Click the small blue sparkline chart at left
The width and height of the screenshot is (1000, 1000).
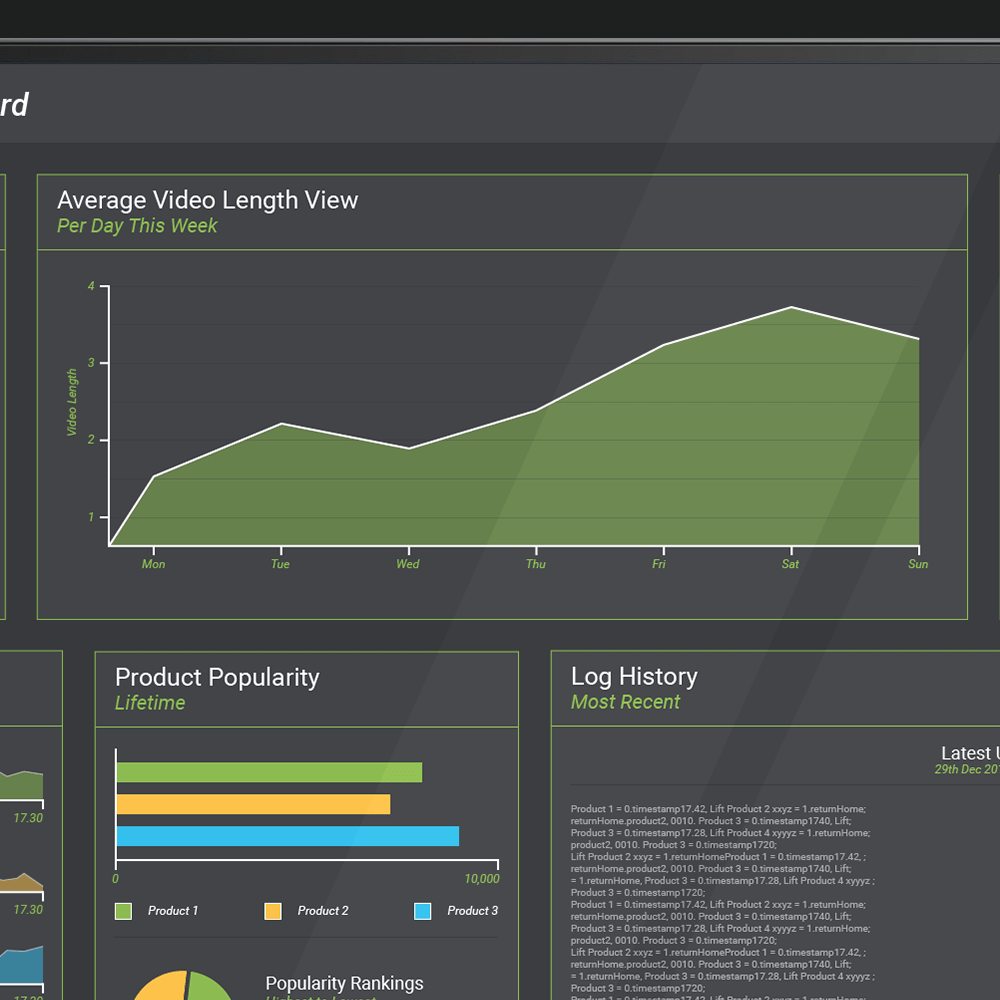[x=22, y=965]
